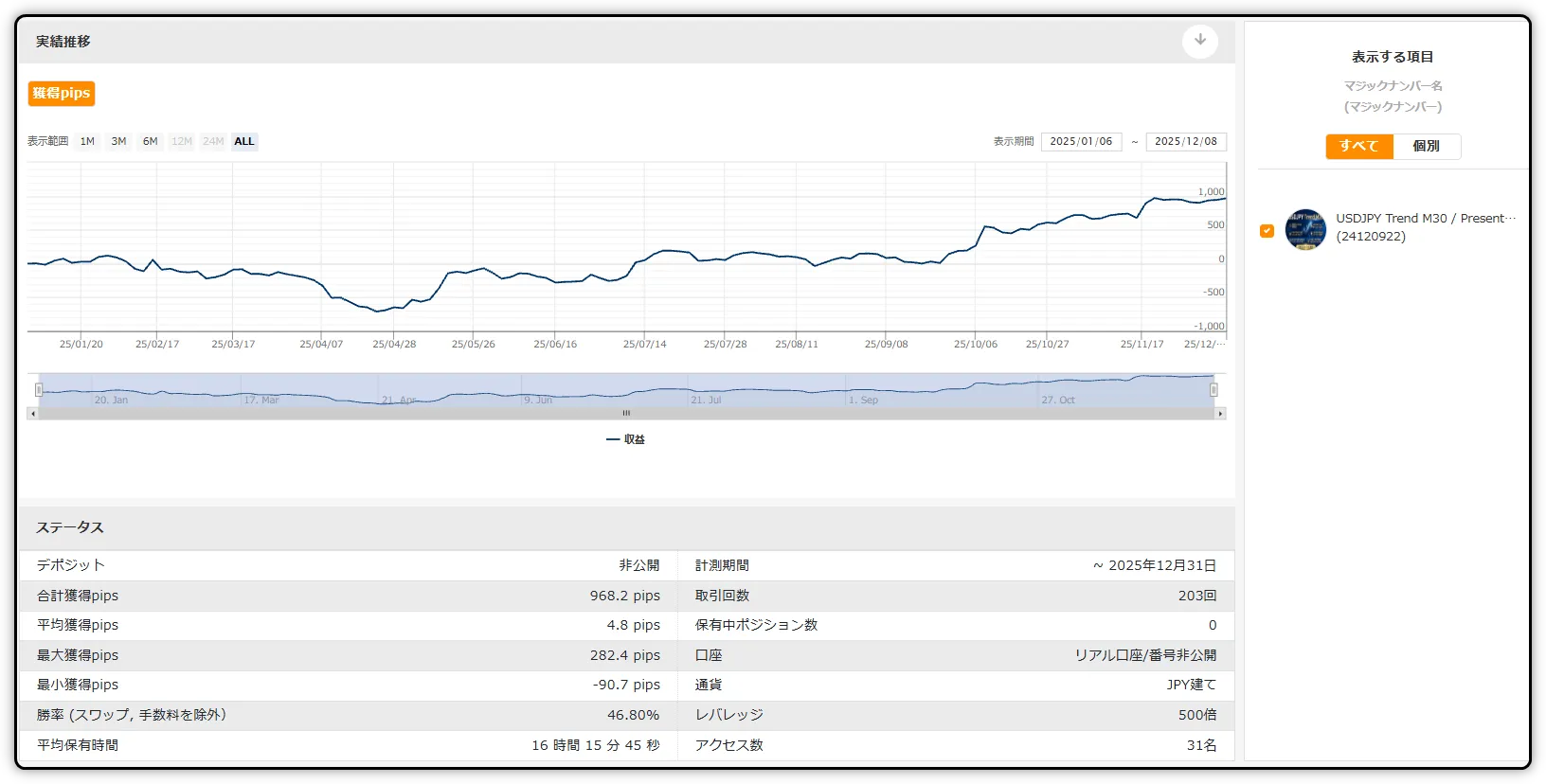Click the 取引回数 value 203回

coord(1197,596)
